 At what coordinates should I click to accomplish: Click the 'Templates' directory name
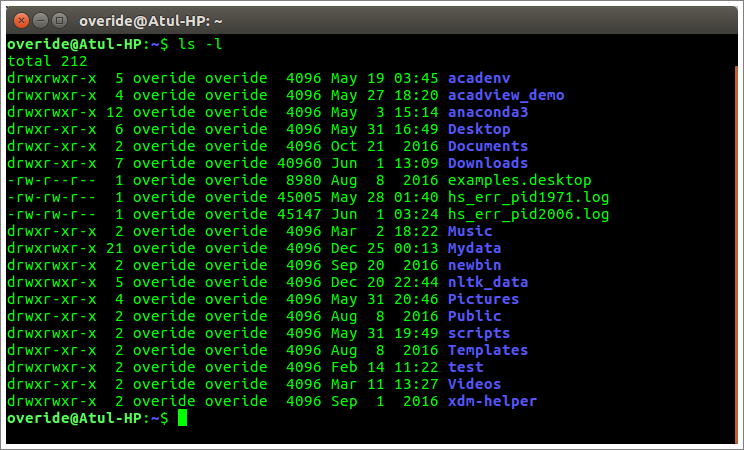click(x=488, y=350)
